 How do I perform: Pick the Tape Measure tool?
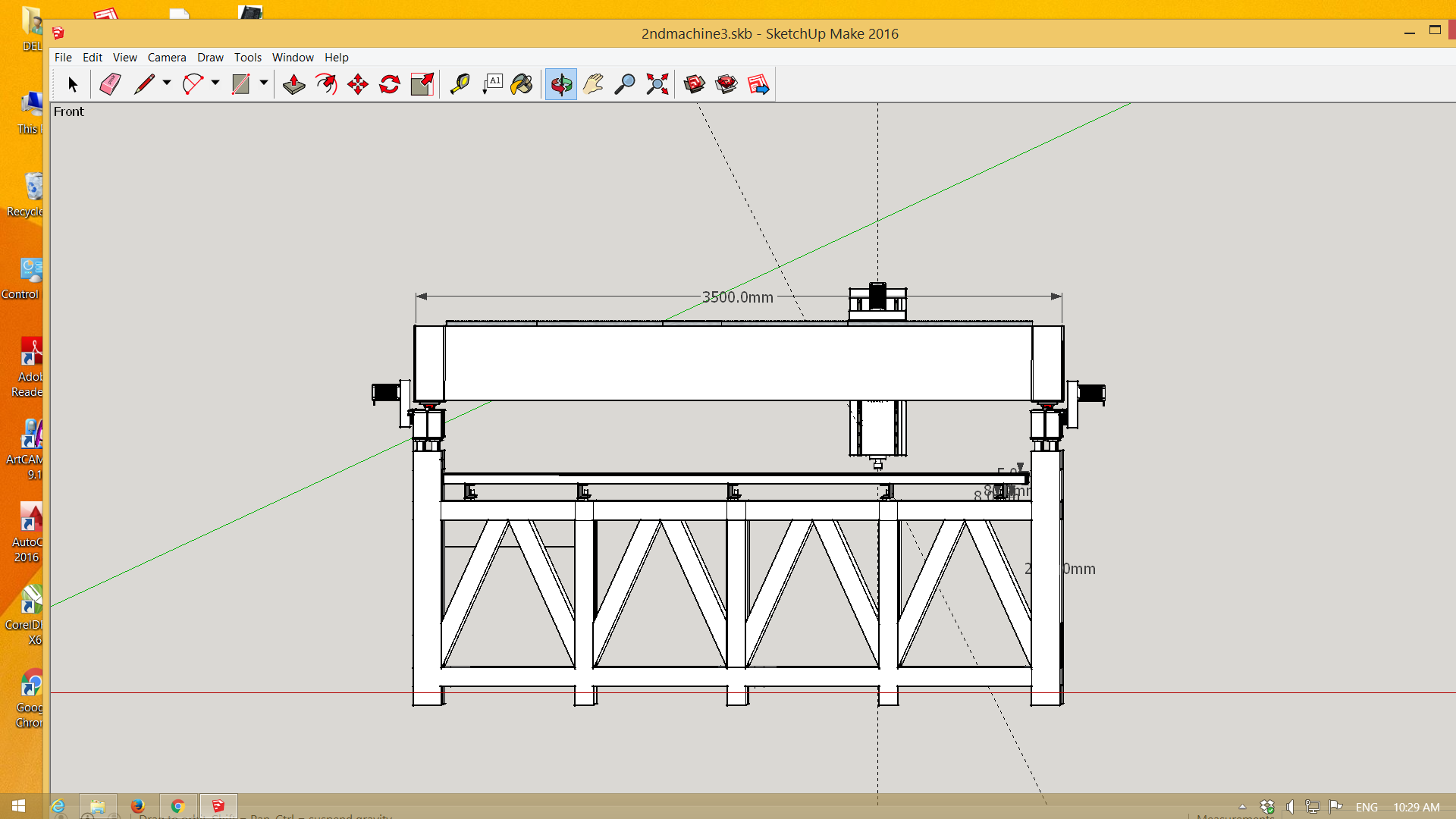[x=460, y=84]
